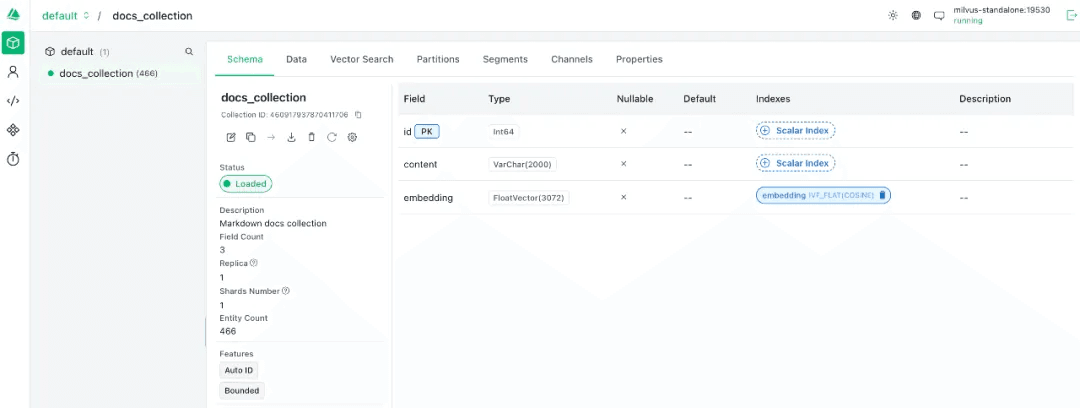The image size is (1080, 408).
Task: Click the trash icon to drop docs_collection
Action: (312, 137)
